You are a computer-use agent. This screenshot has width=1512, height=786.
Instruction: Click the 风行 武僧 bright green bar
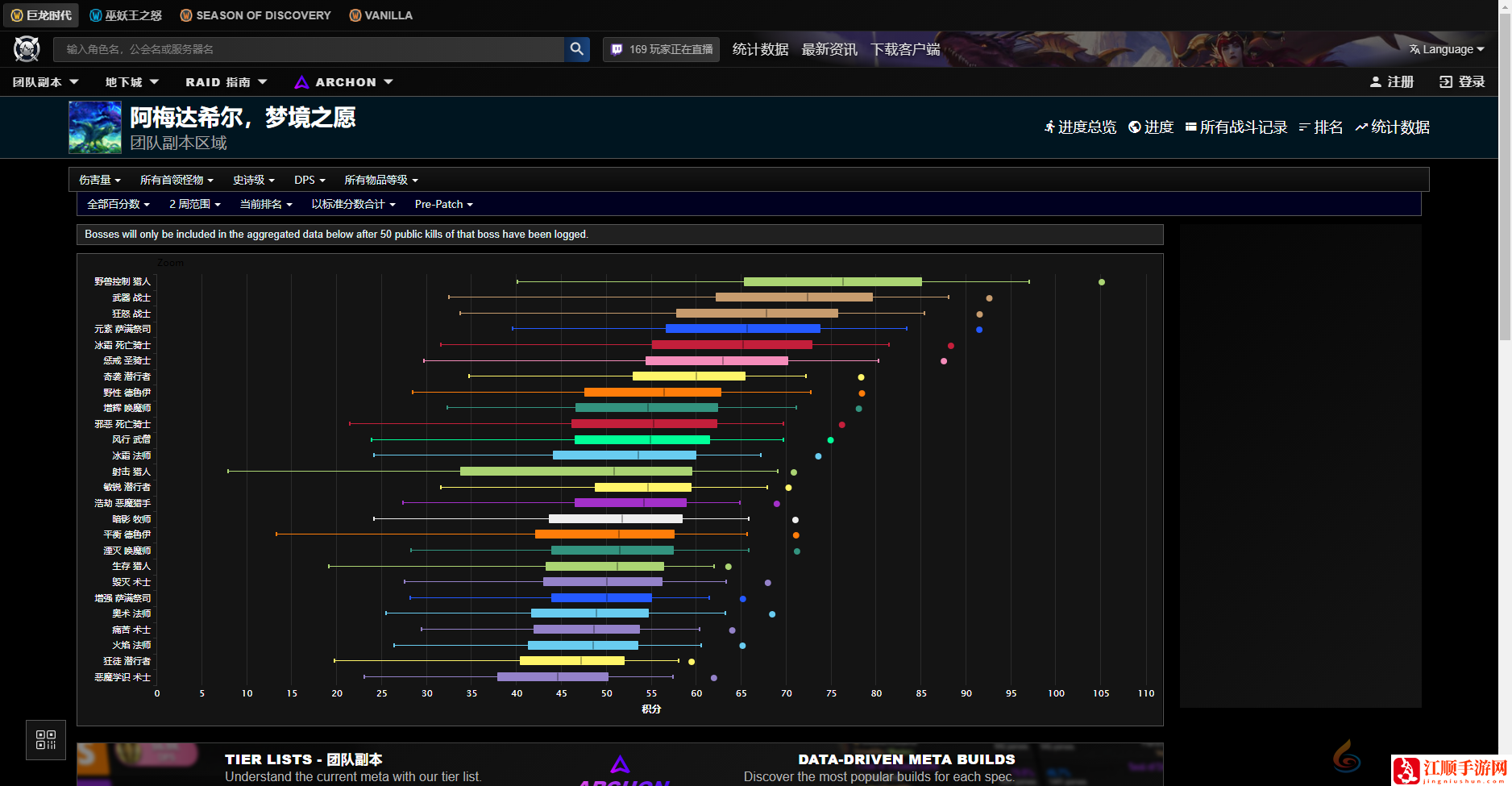pyautogui.click(x=642, y=439)
